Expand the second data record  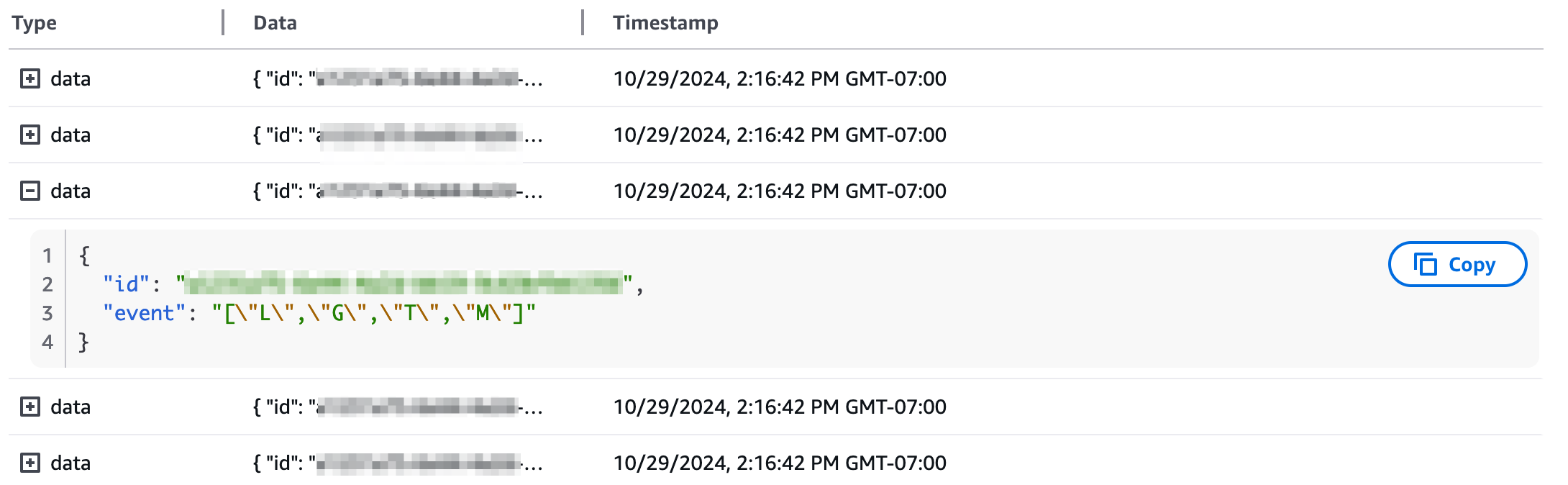click(29, 135)
